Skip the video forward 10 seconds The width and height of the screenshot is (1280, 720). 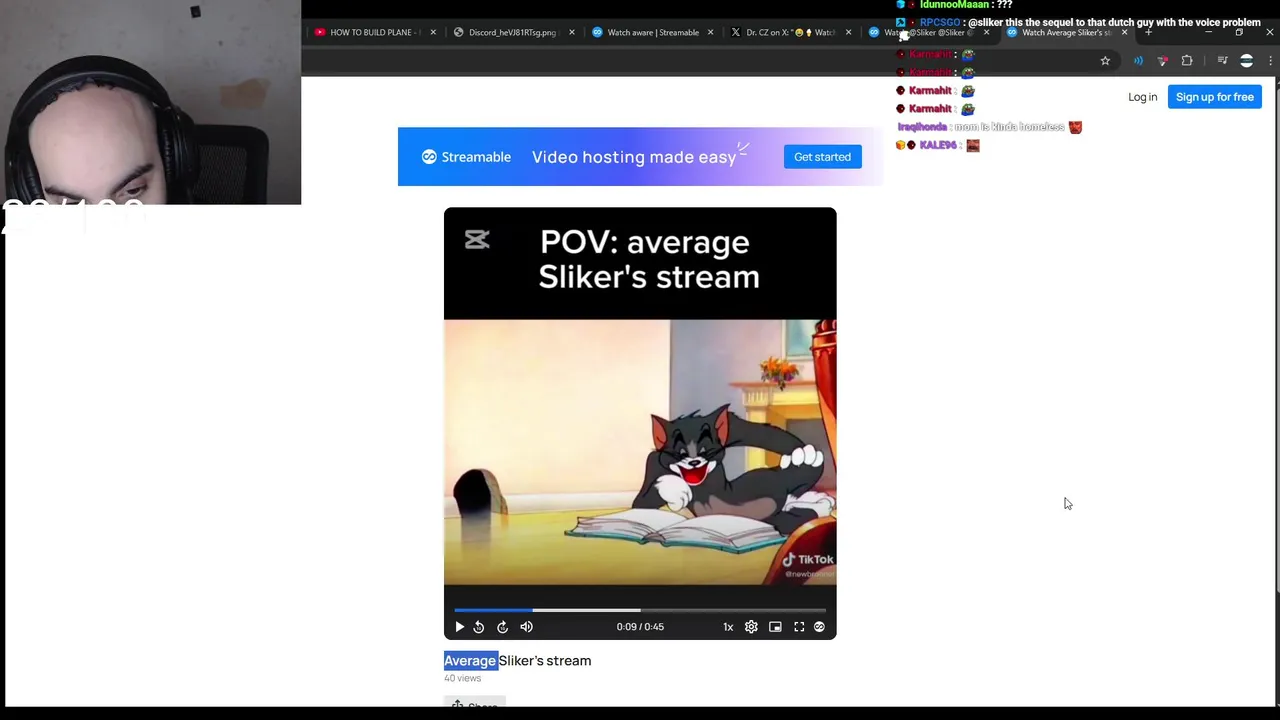pos(503,627)
